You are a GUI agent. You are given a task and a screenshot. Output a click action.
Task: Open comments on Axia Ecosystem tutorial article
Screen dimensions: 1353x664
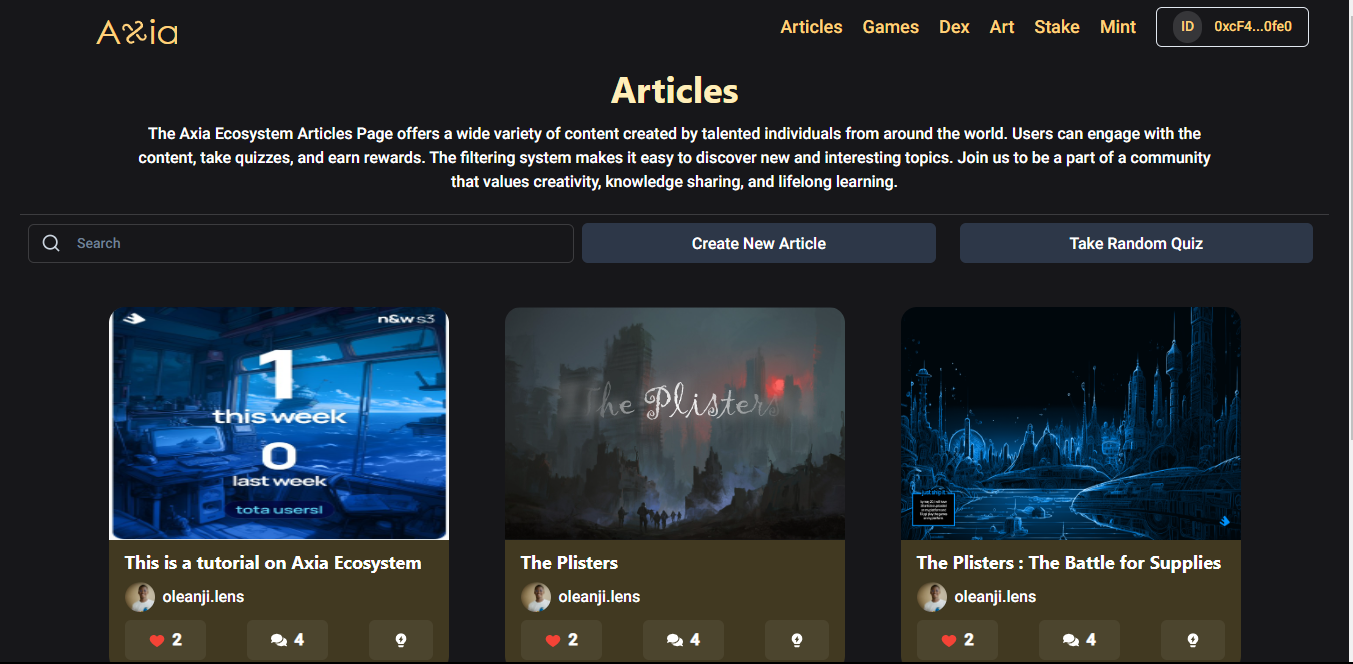click(287, 640)
